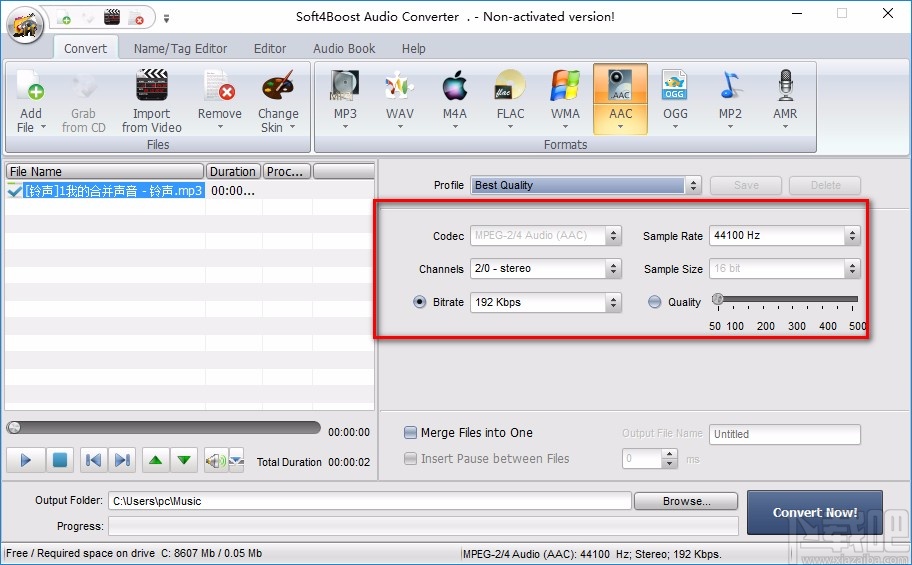Toggle Insert Pause between Files checkbox
912x565 pixels.
pyautogui.click(x=410, y=459)
